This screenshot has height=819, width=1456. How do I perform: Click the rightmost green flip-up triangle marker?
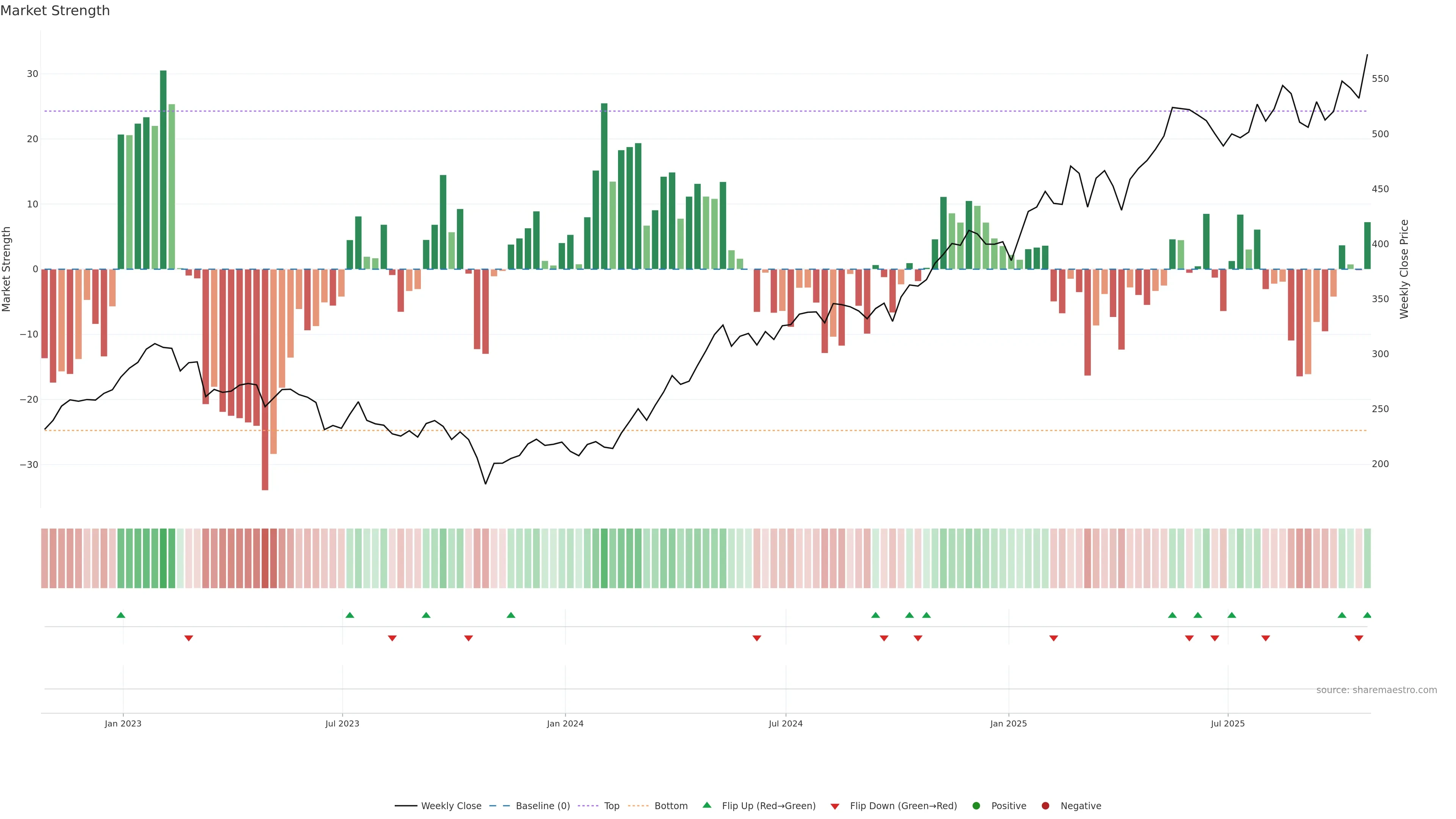point(1367,615)
